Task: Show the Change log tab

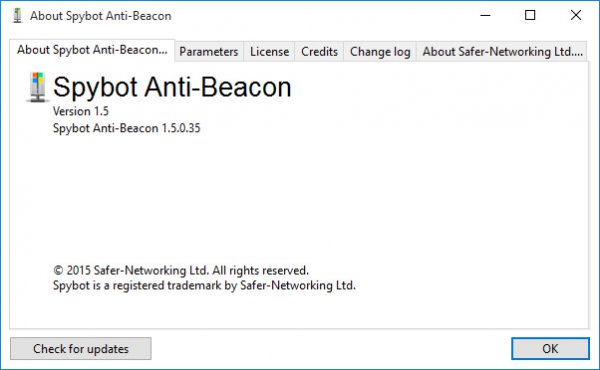Action: tap(380, 52)
